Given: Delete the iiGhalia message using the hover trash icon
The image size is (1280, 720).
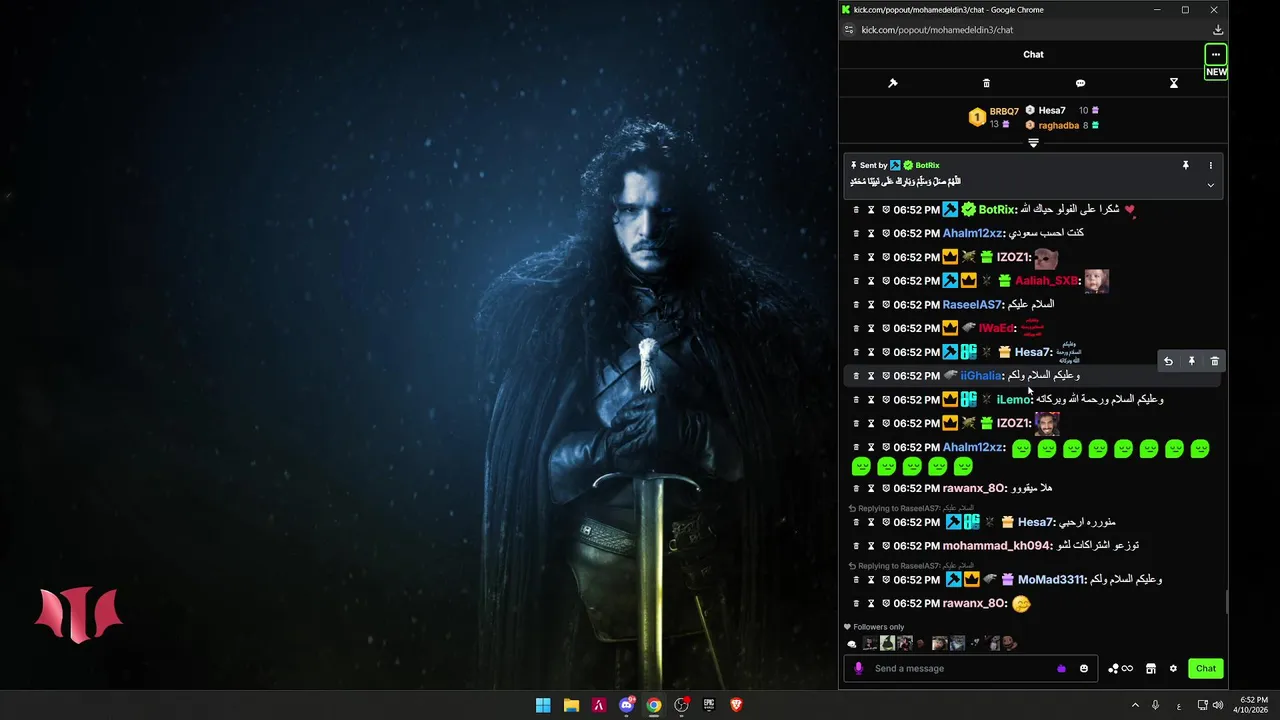Looking at the screenshot, I should click(x=1215, y=361).
